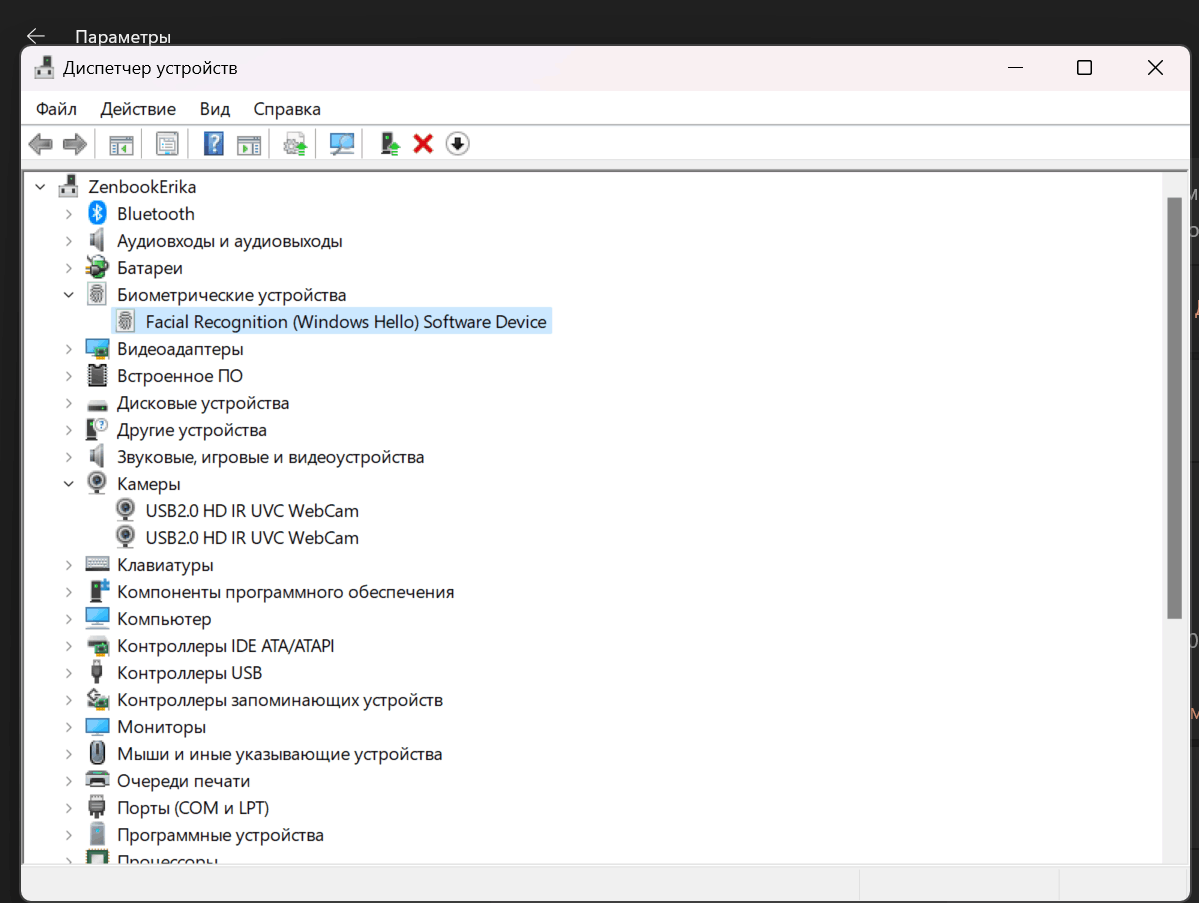Click the Forward arrow toolbar icon
Viewport: 1199px width, 903px height.
(x=74, y=144)
